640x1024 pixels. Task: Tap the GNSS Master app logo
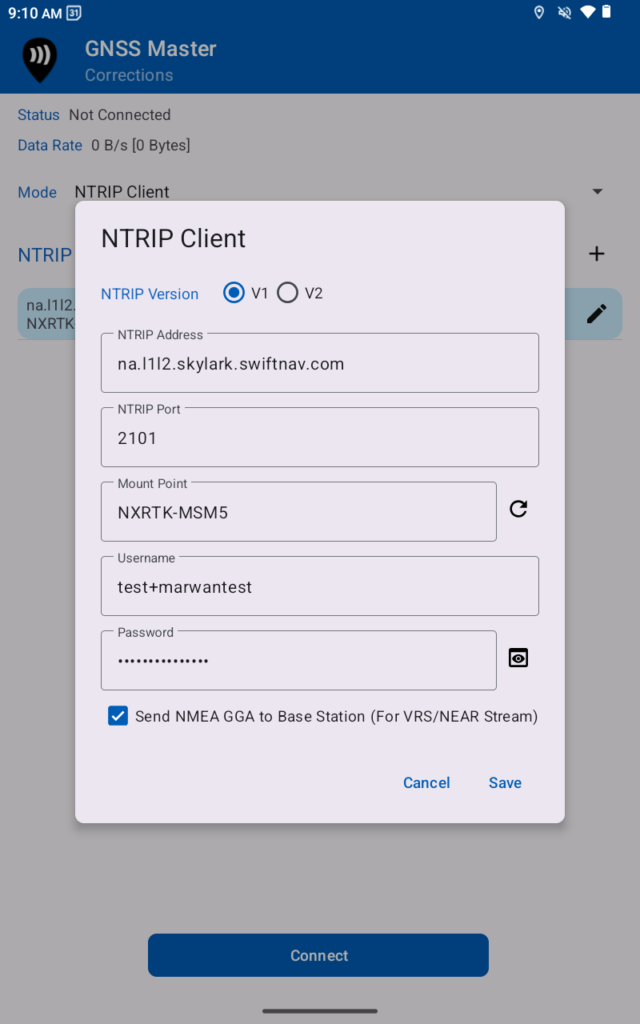[x=40, y=59]
